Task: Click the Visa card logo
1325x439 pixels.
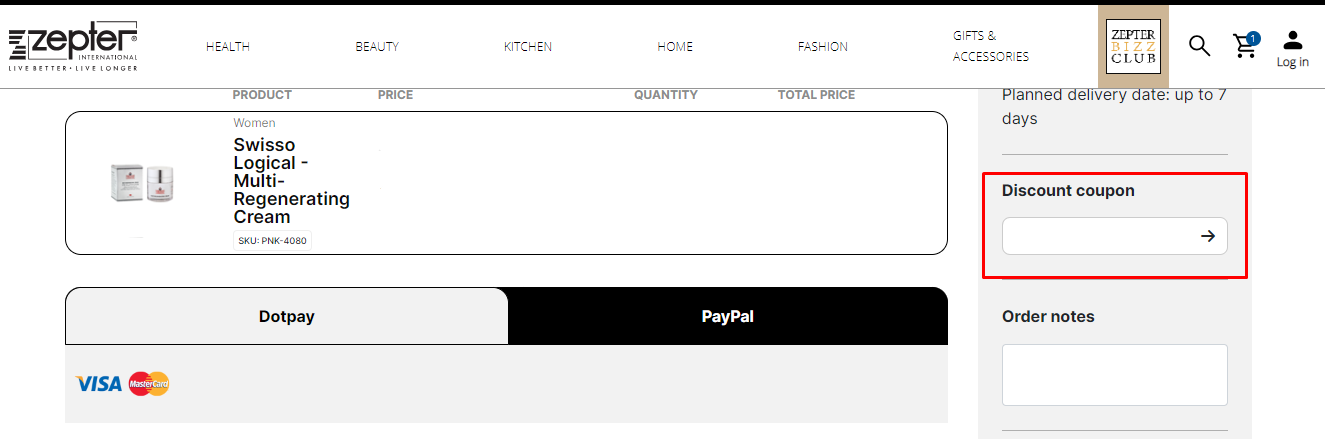Action: pyautogui.click(x=99, y=384)
